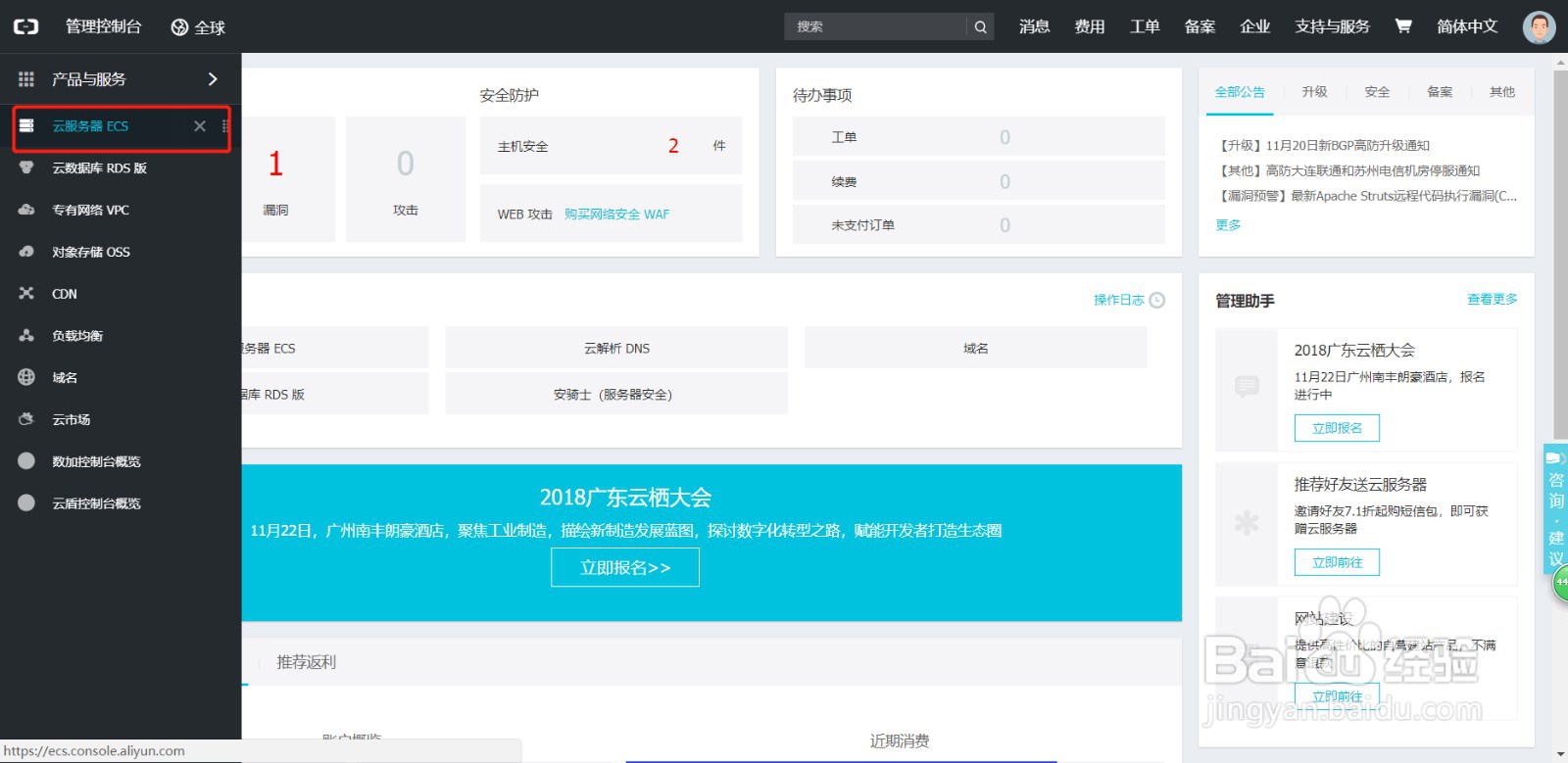
Task: Click the drag handle next to ECS item
Action: [225, 125]
